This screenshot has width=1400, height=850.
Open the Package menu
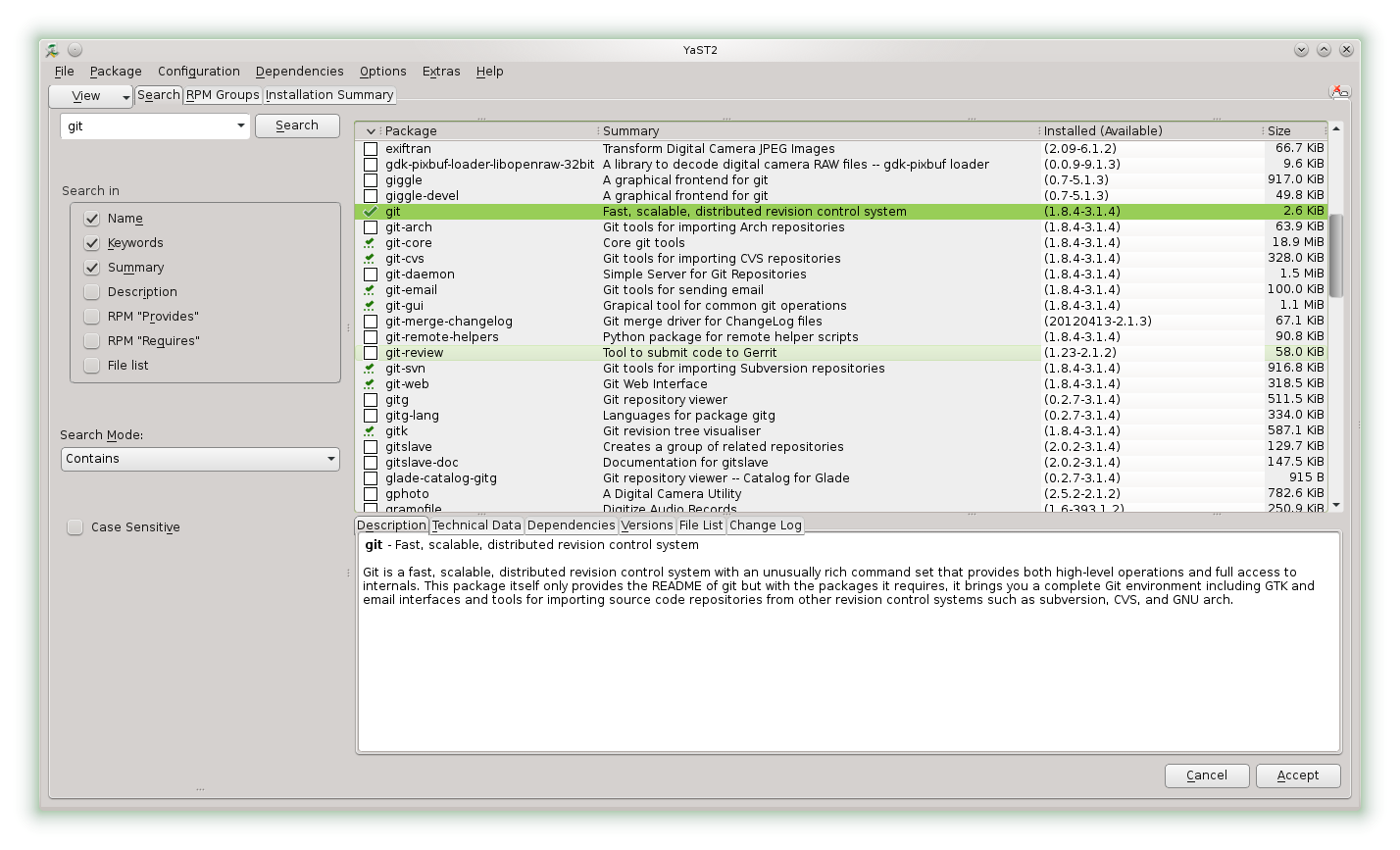[x=116, y=72]
